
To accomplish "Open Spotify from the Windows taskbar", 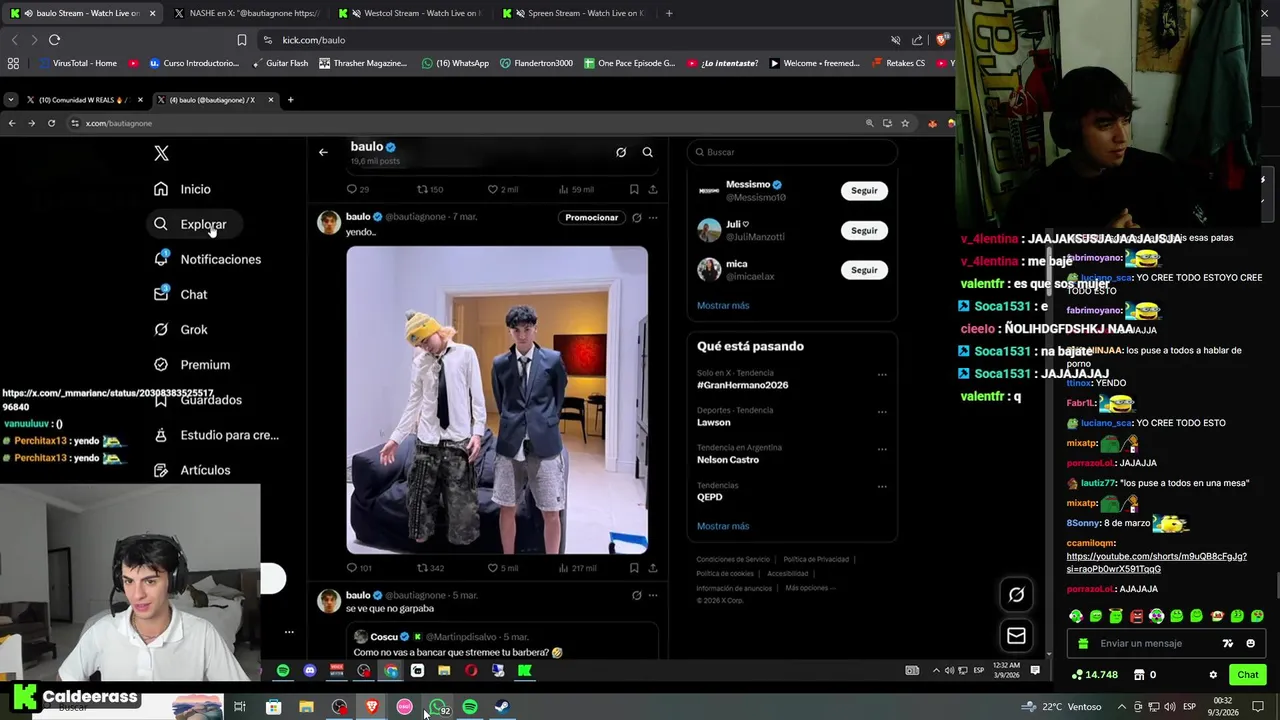I will click(x=470, y=707).
